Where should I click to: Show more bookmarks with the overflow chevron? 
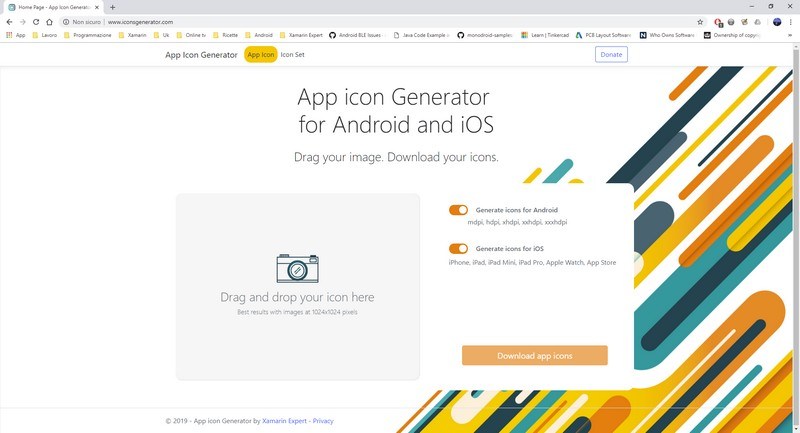coord(790,35)
